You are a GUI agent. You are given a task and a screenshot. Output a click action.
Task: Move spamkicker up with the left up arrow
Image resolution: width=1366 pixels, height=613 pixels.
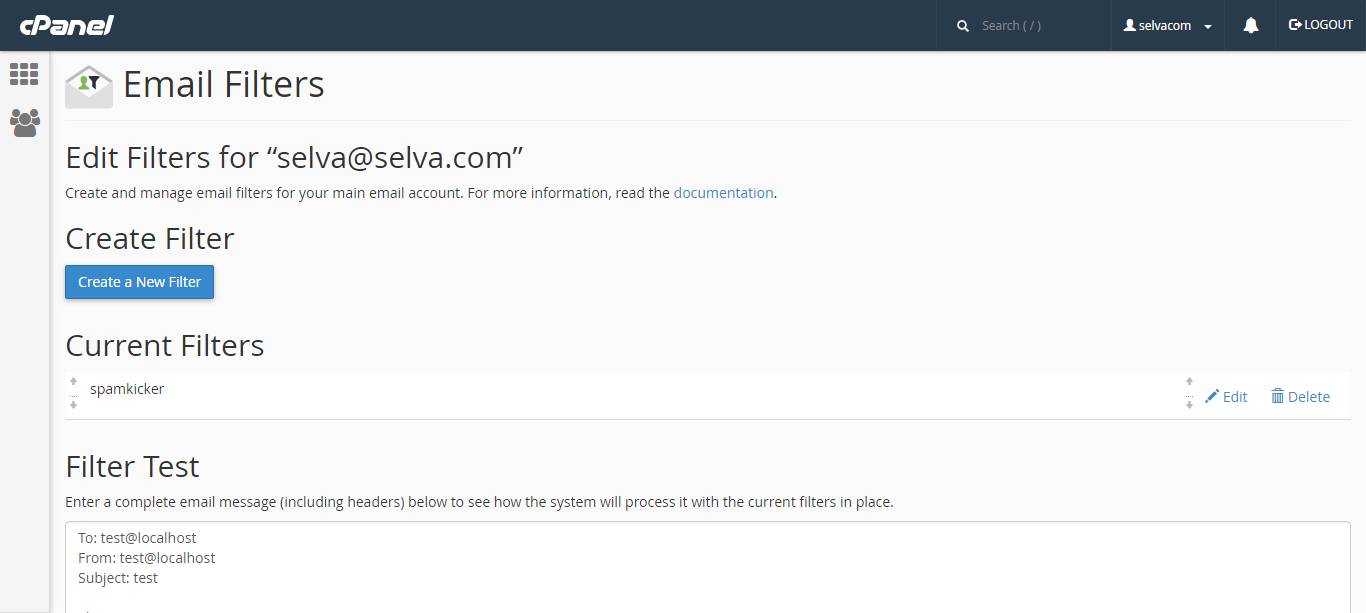73,381
